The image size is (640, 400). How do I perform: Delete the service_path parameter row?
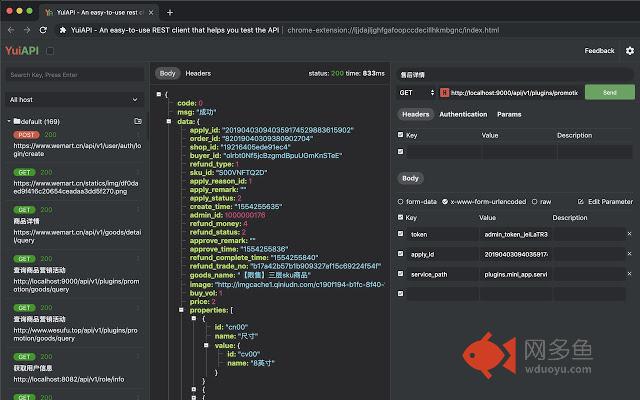coord(629,274)
